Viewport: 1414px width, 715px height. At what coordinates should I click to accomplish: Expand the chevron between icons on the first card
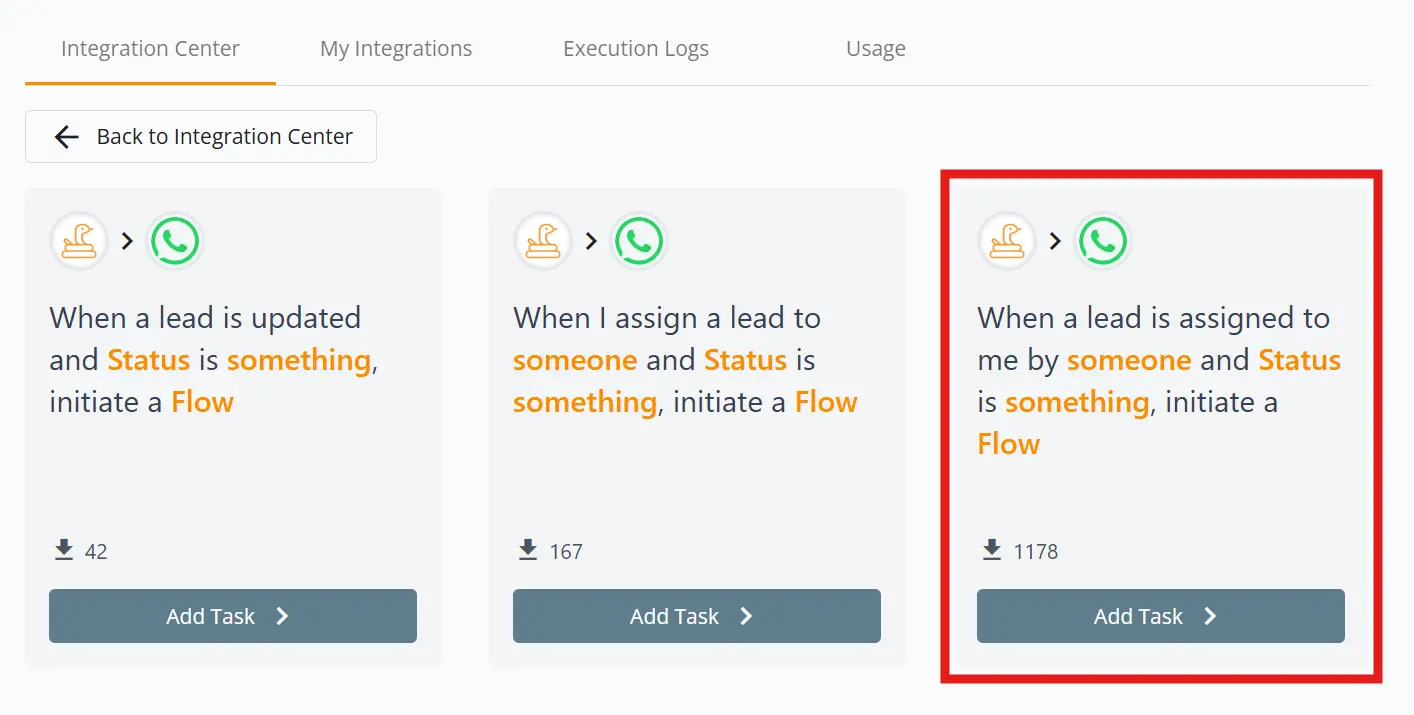coord(127,240)
